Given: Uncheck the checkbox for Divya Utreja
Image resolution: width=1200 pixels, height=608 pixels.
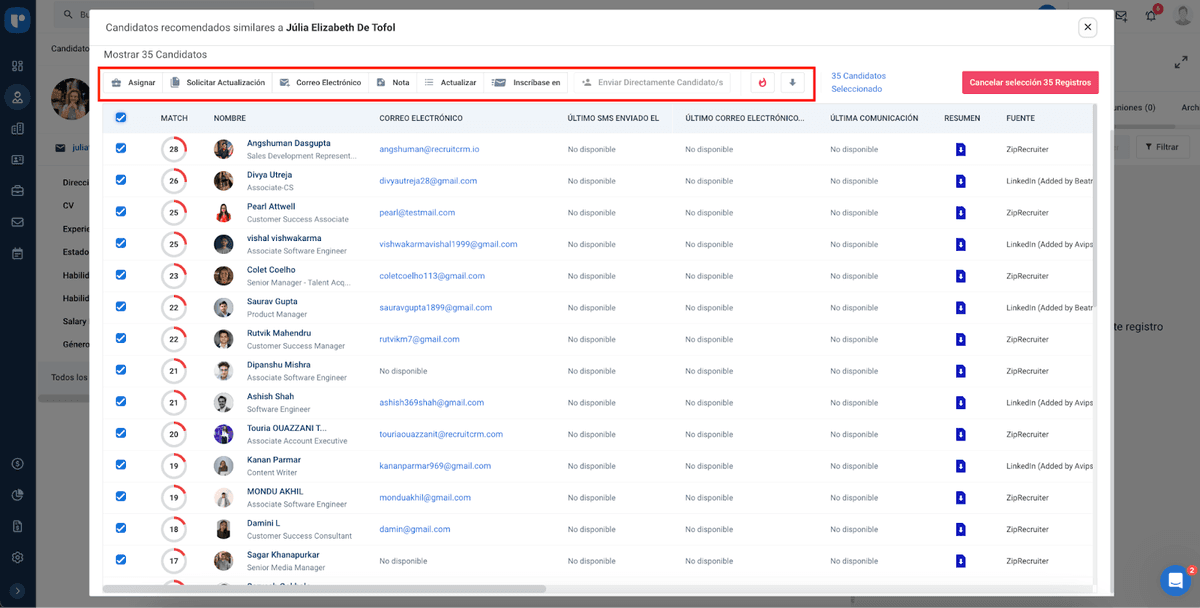Looking at the screenshot, I should (121, 181).
